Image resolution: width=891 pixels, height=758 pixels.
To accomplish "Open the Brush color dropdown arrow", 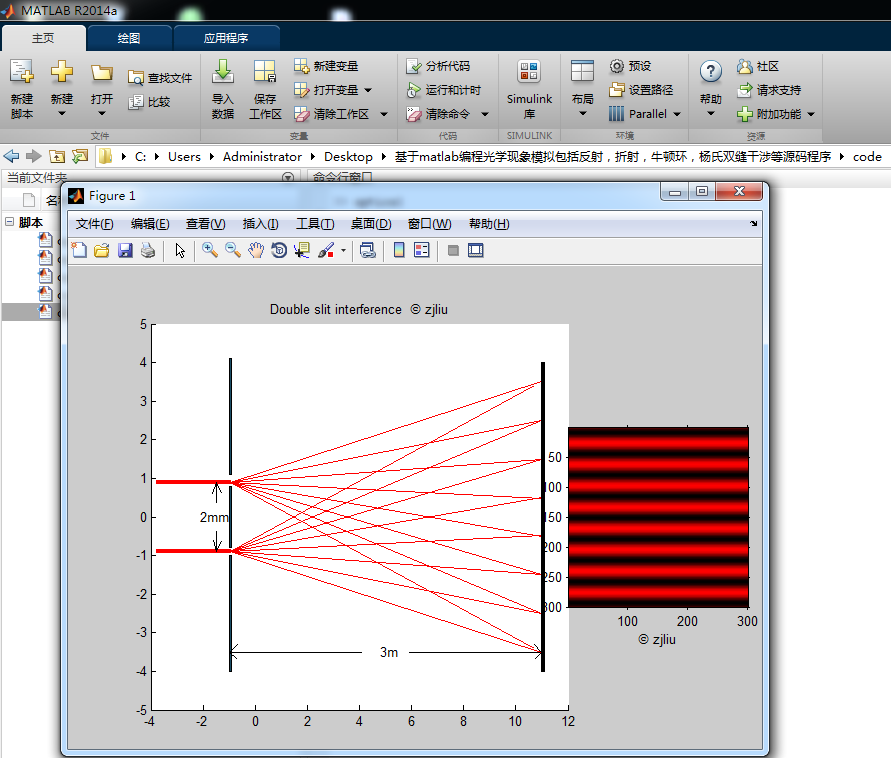I will click(x=343, y=250).
